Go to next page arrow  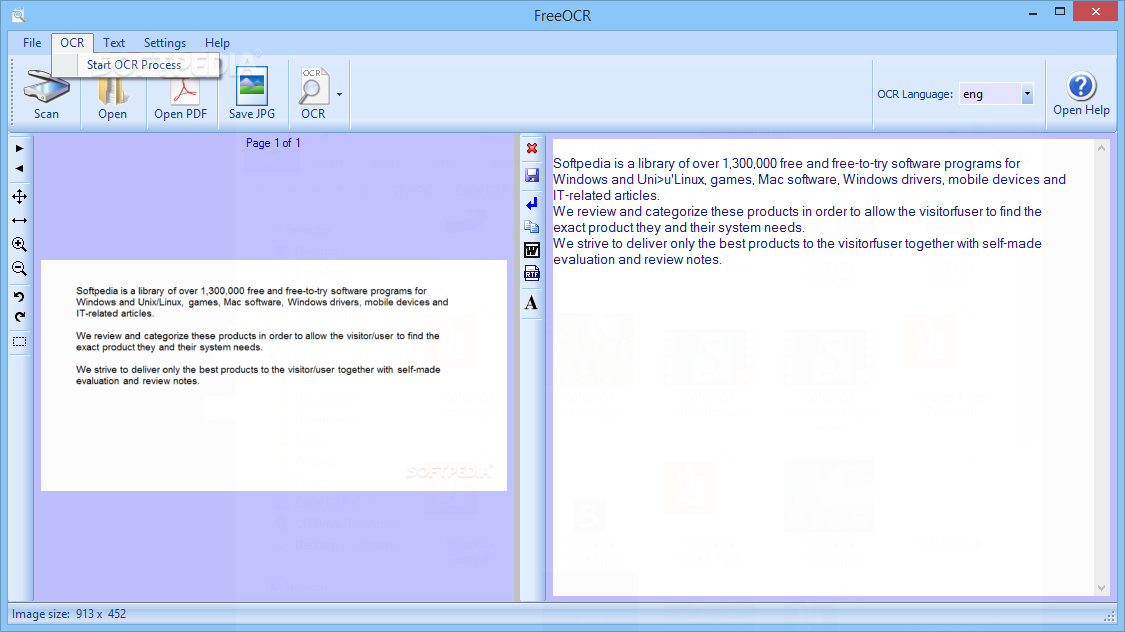(19, 148)
